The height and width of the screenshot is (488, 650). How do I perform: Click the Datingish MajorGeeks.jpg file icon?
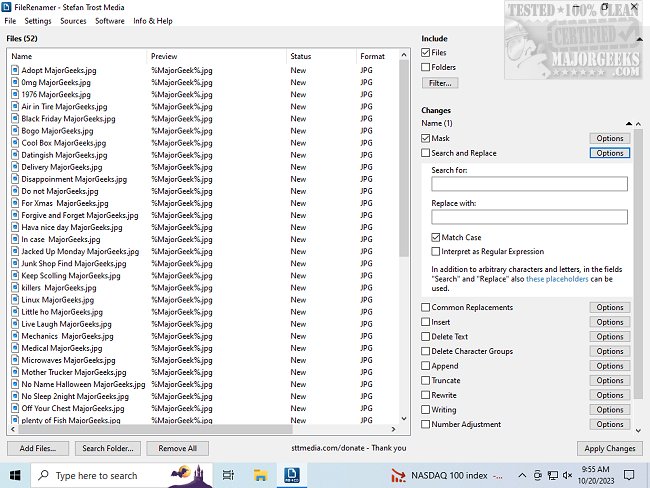[15, 155]
